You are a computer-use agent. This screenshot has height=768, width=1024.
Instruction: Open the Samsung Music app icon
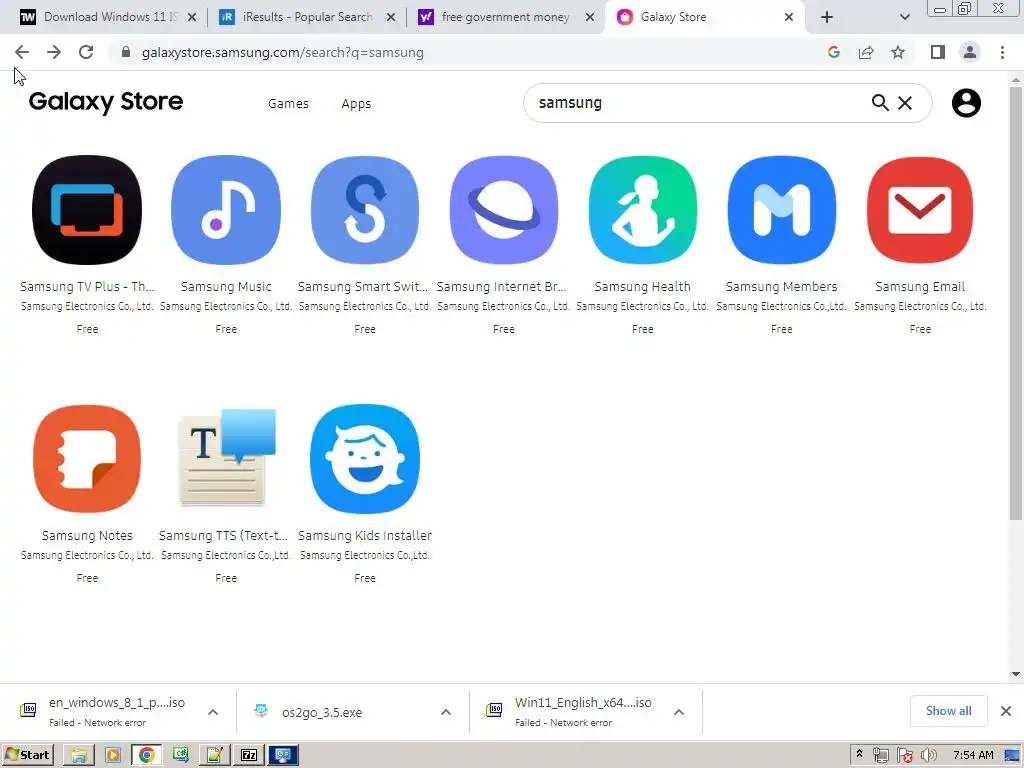pyautogui.click(x=226, y=210)
